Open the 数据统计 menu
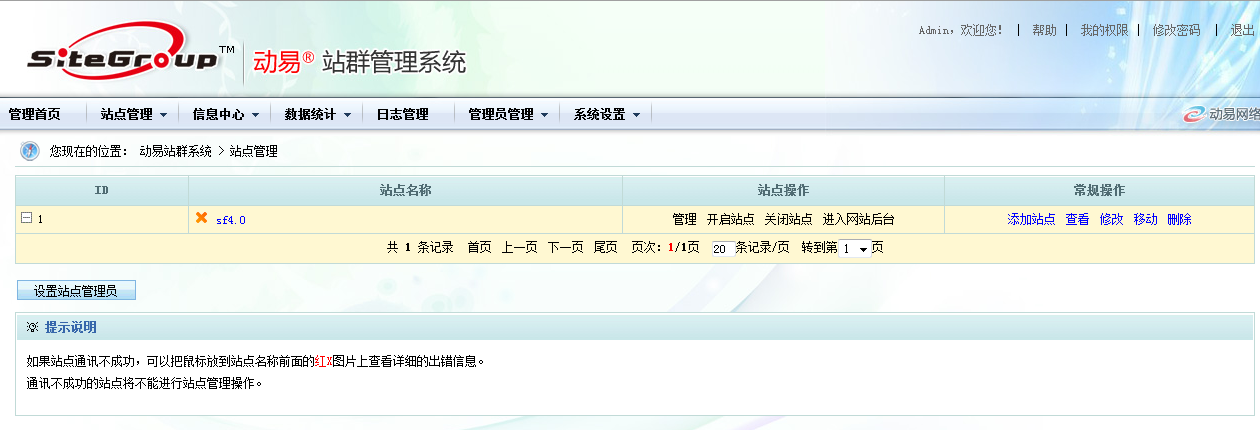Screen dimensions: 1260x430 click(x=310, y=114)
